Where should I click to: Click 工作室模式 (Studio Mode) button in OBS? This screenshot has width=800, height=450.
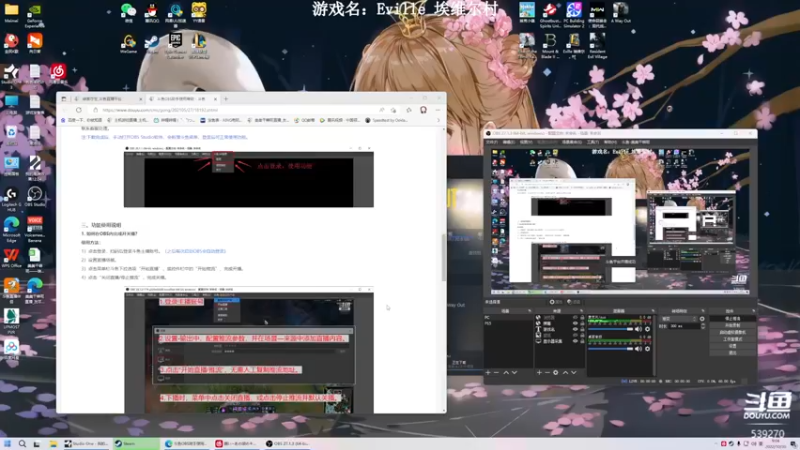point(733,339)
